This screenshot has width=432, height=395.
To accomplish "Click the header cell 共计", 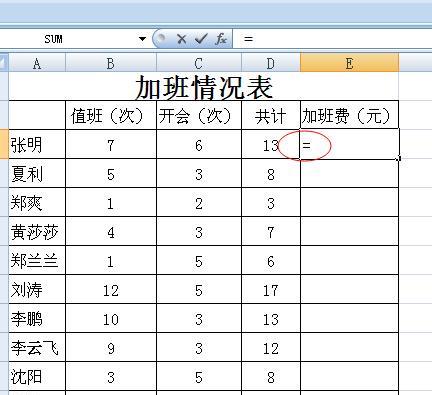I will pos(271,115).
